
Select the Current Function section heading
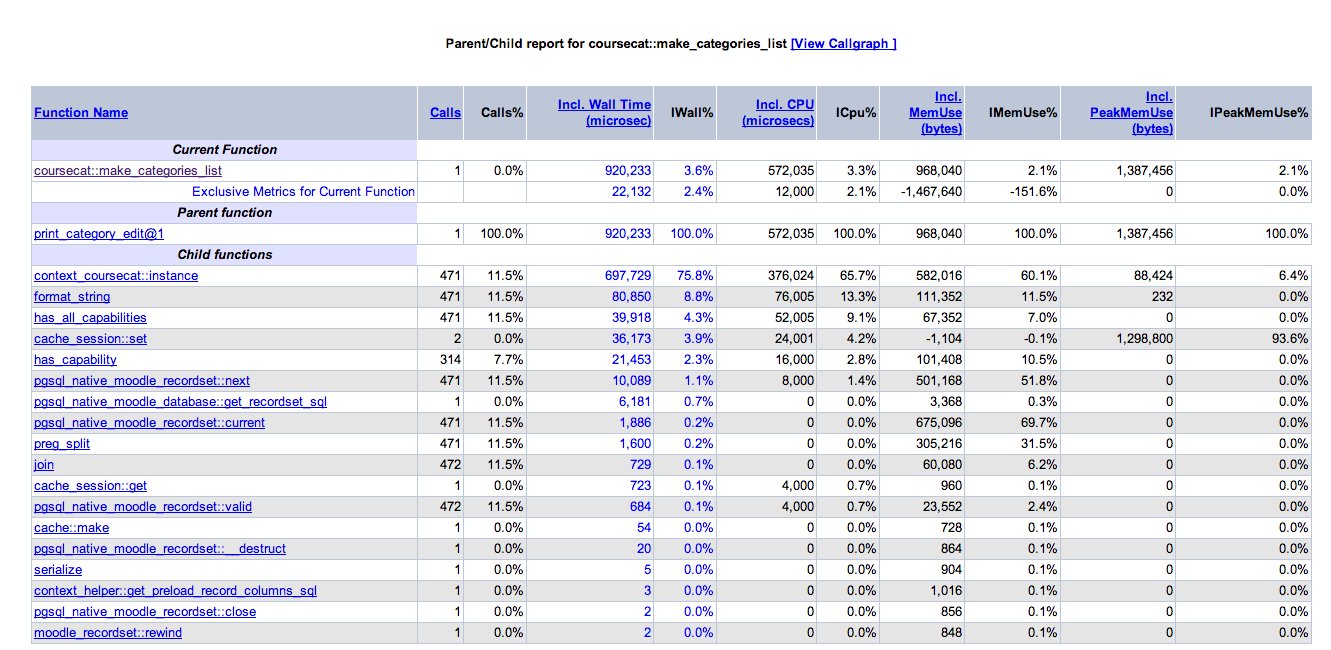tap(225, 150)
